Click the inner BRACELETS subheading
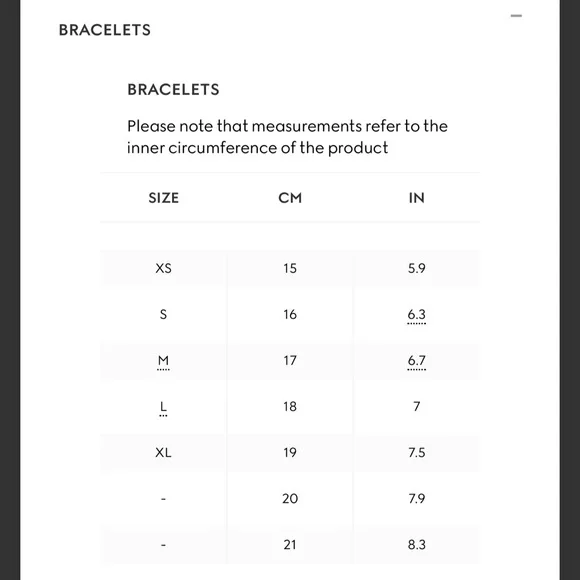Image resolution: width=580 pixels, height=580 pixels. point(173,90)
